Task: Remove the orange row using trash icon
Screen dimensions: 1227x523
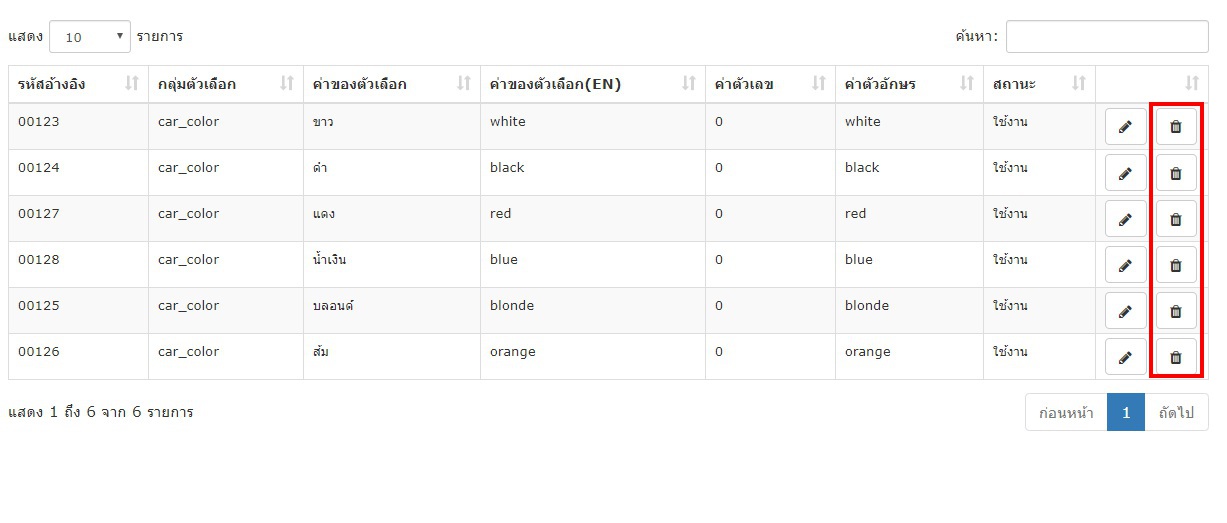Action: (1176, 357)
